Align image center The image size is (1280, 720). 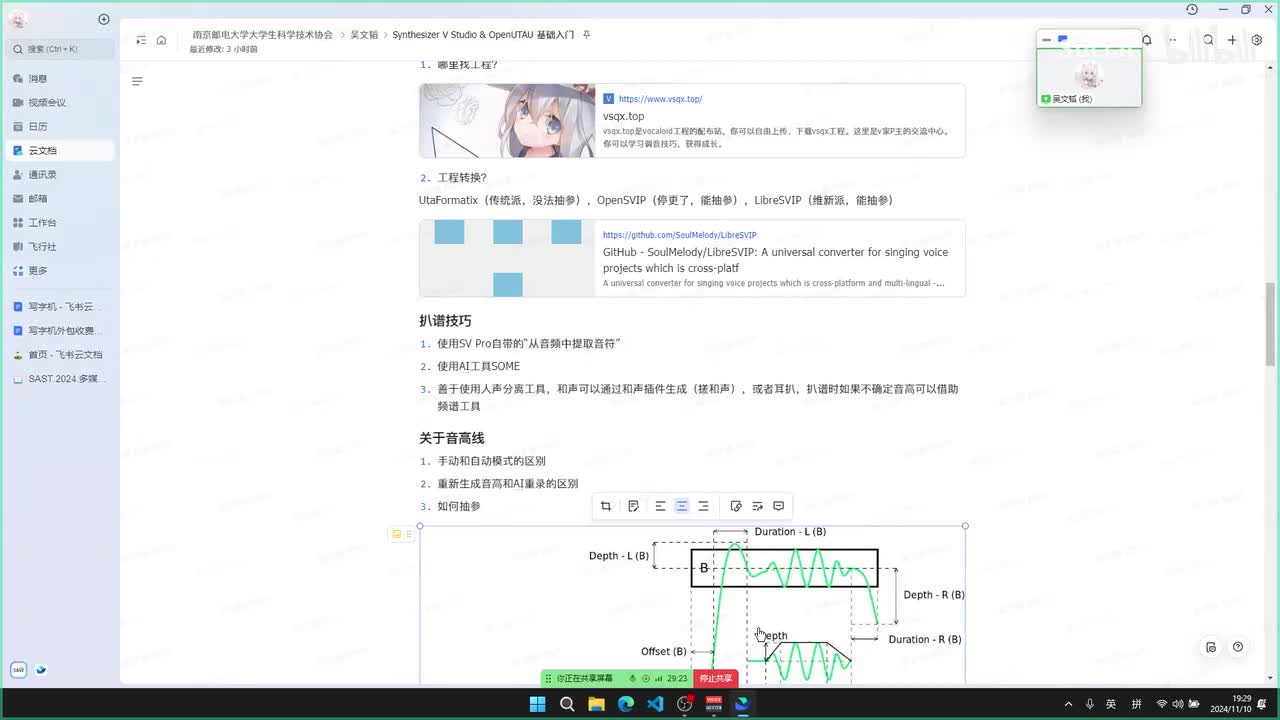tap(682, 506)
